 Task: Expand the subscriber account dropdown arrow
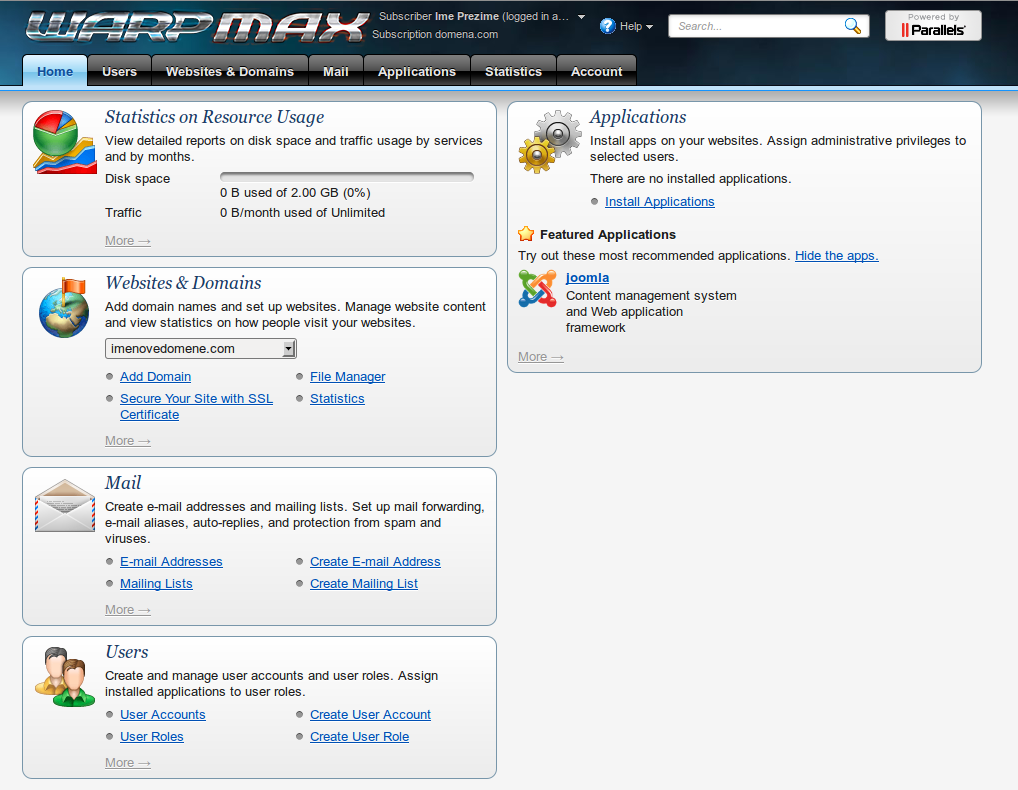(x=581, y=17)
